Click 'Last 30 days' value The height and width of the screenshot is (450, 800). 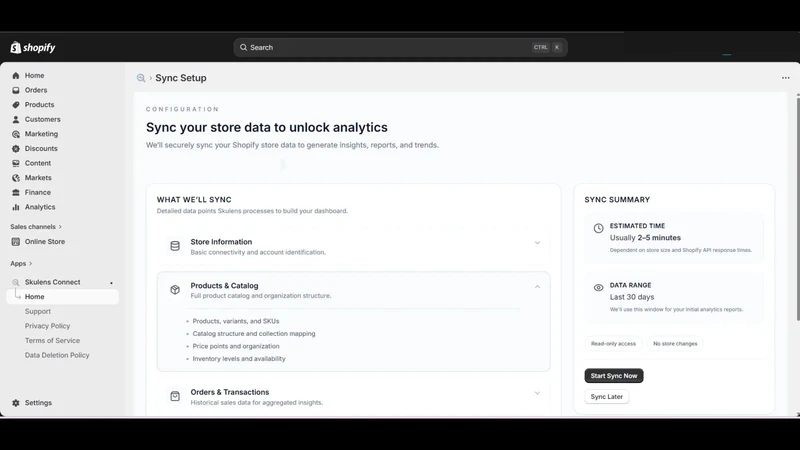pos(632,297)
